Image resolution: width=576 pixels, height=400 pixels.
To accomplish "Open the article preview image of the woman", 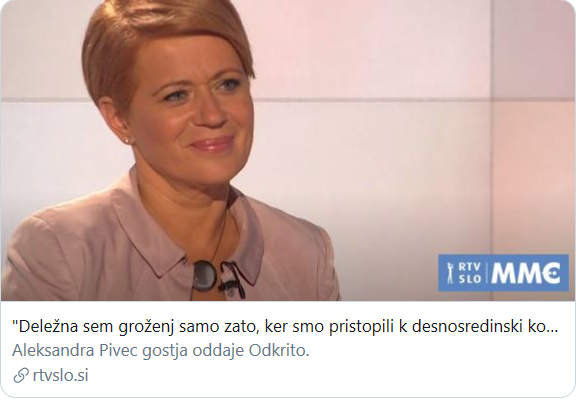I will (288, 150).
